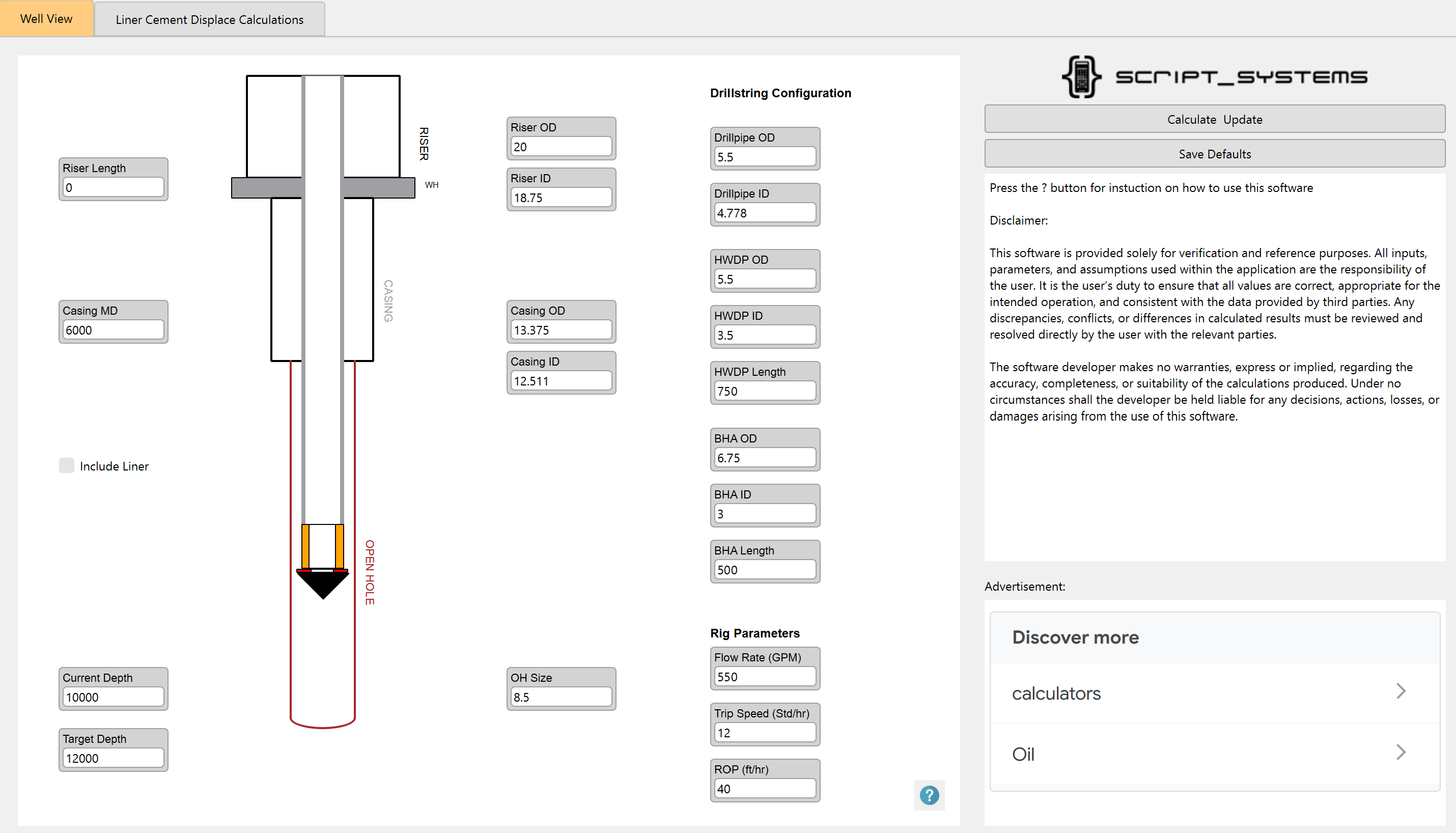Select the Well View tab

coord(46,18)
